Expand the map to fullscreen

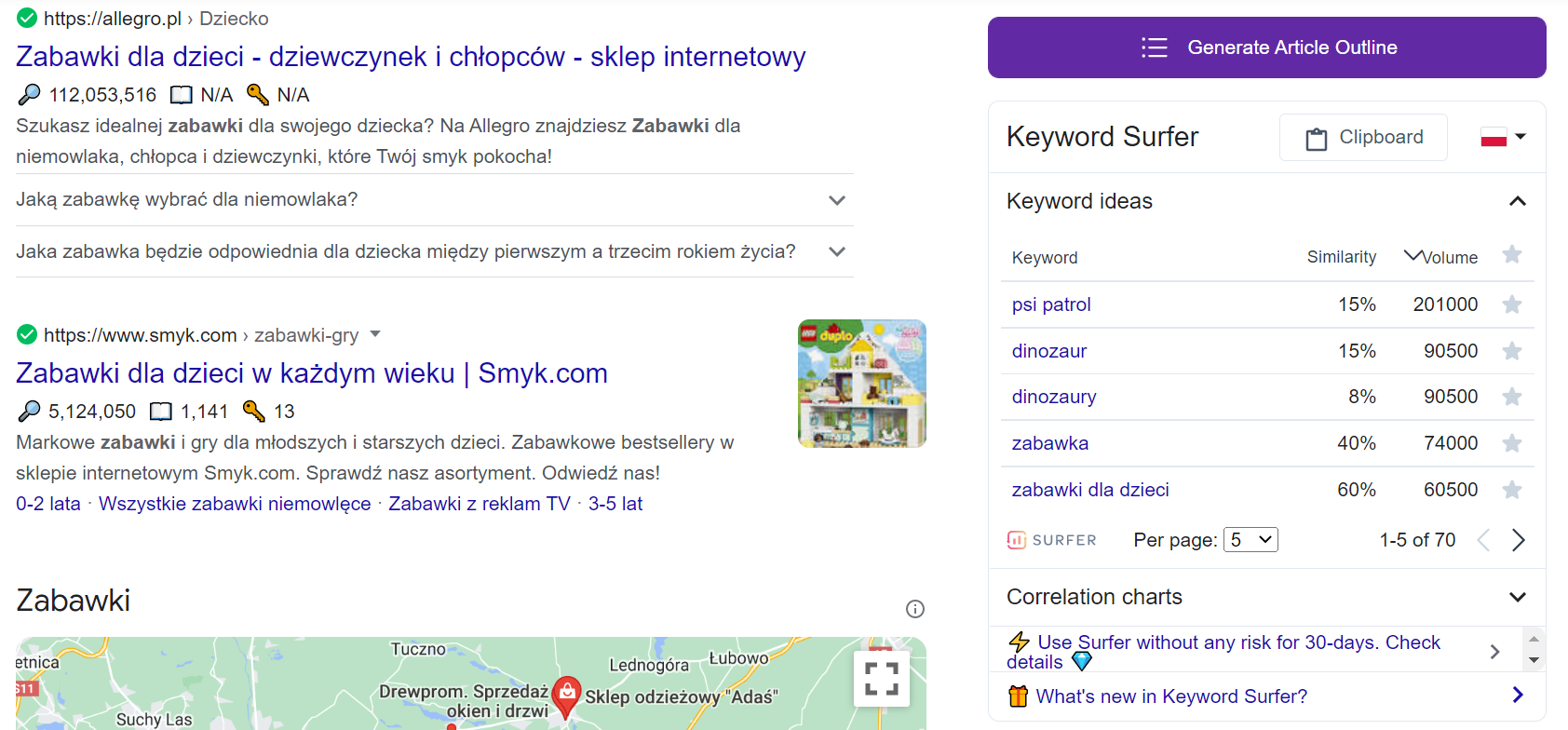point(882,679)
